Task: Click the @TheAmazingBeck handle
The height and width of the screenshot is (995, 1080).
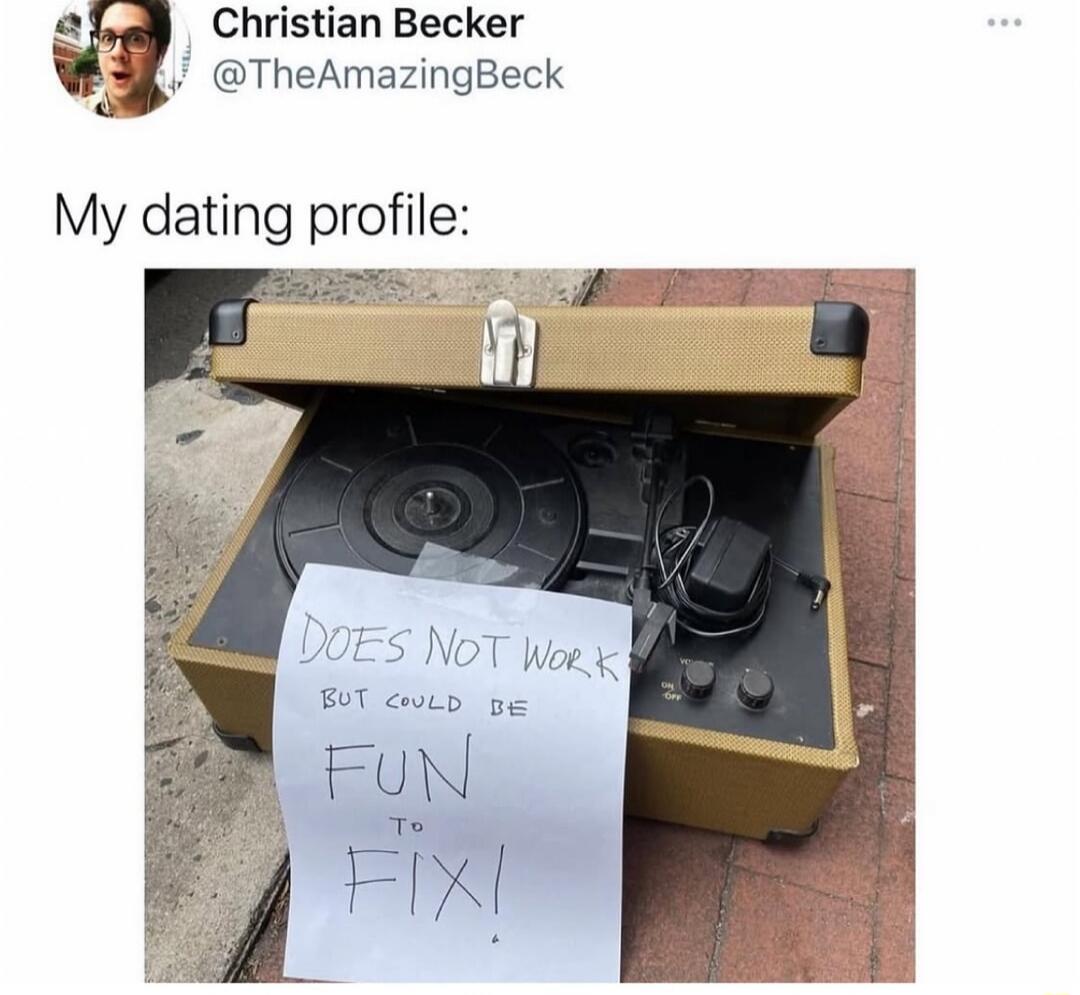Action: (388, 76)
